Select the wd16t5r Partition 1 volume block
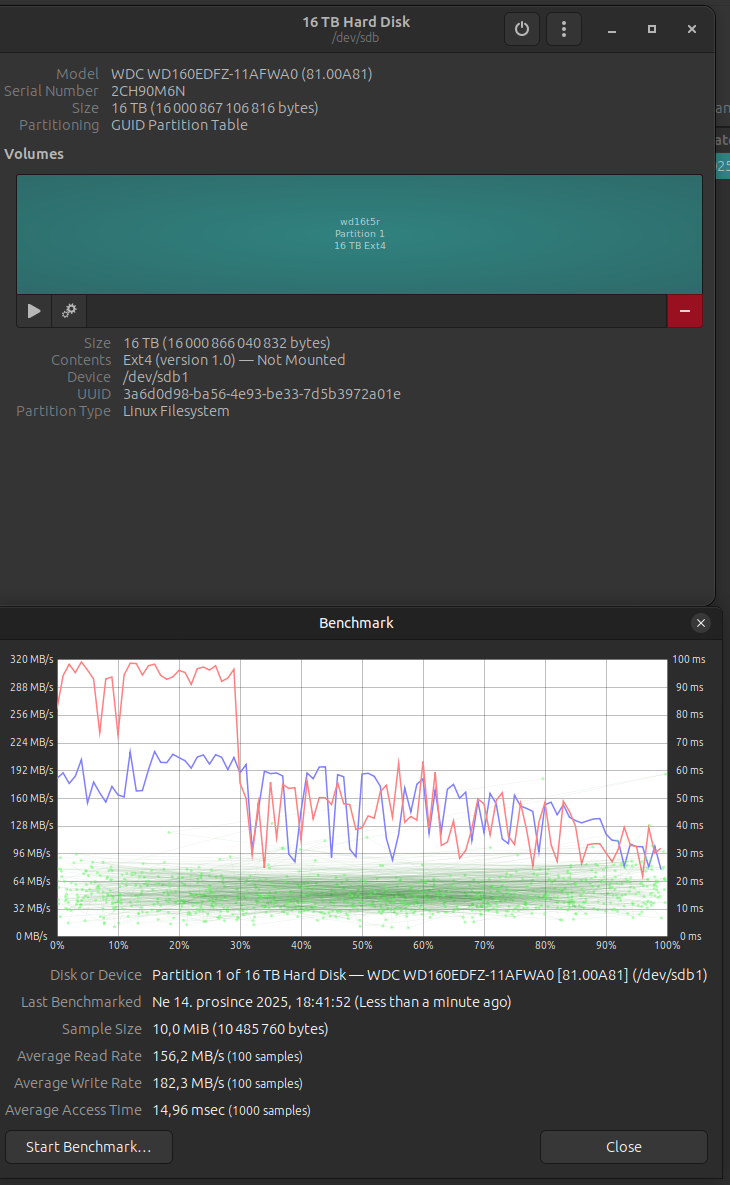This screenshot has height=1185, width=730. coord(359,234)
